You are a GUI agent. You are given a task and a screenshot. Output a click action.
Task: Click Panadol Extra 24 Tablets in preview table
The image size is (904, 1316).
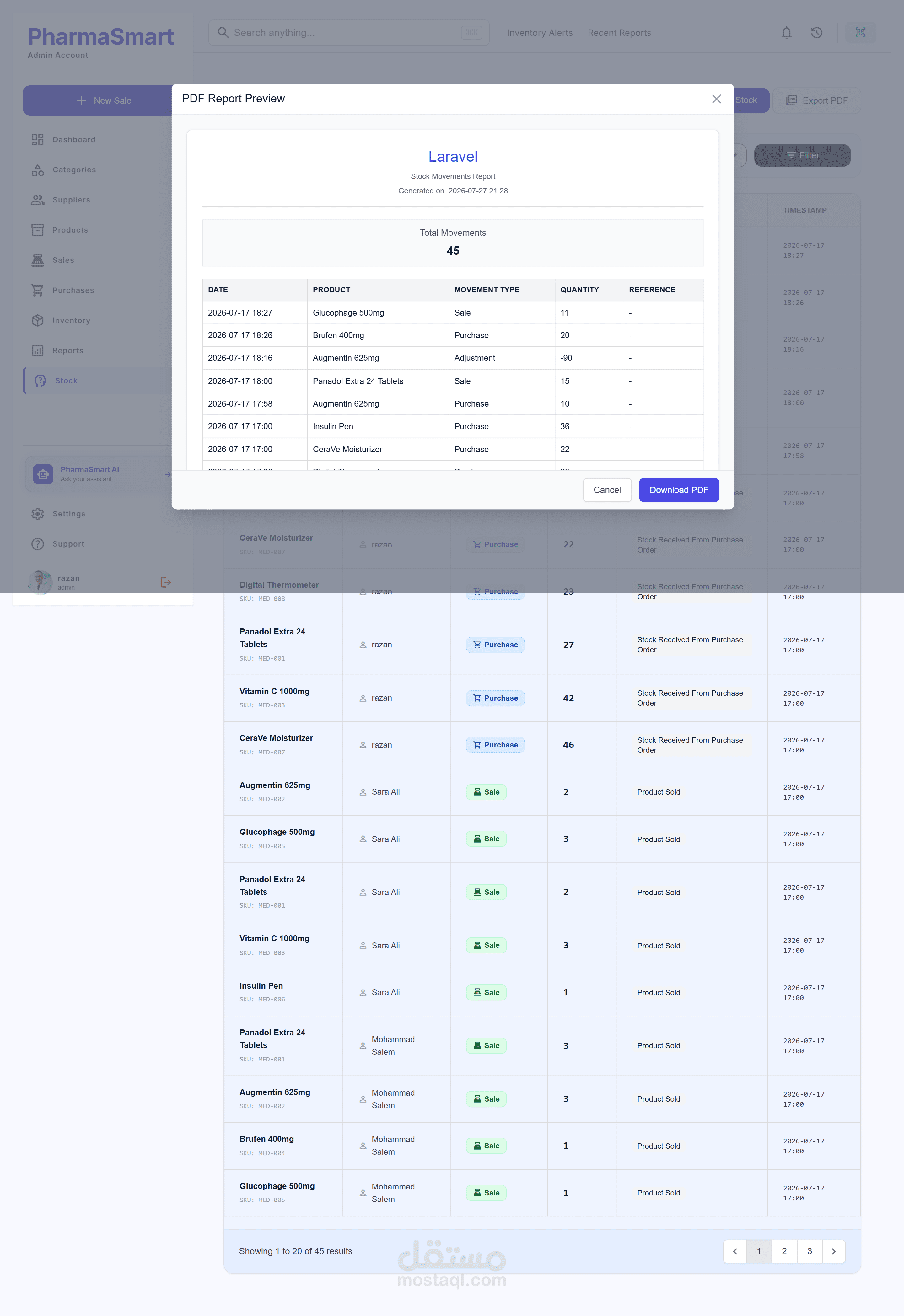coord(358,381)
